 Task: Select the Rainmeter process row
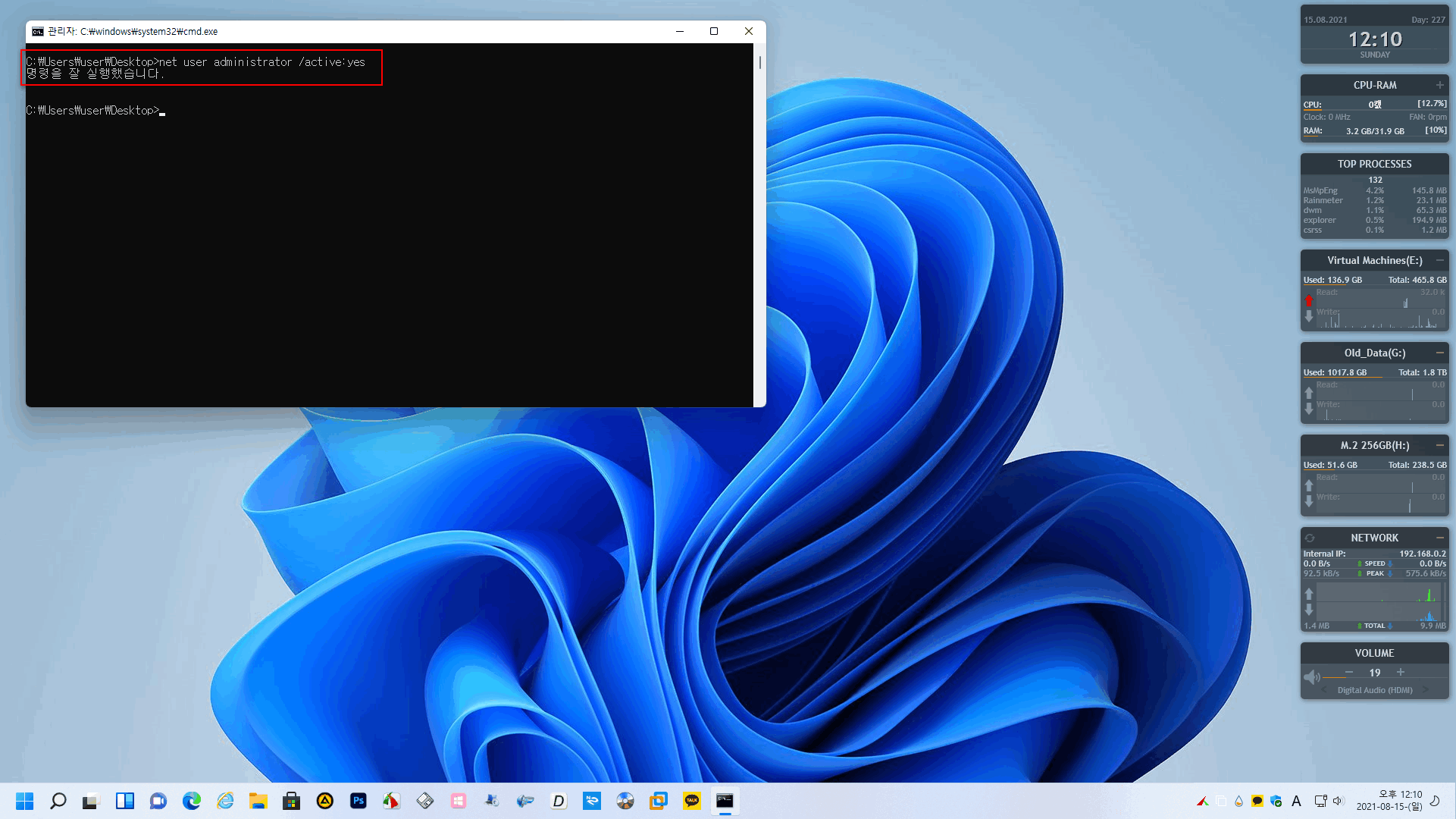1375,200
